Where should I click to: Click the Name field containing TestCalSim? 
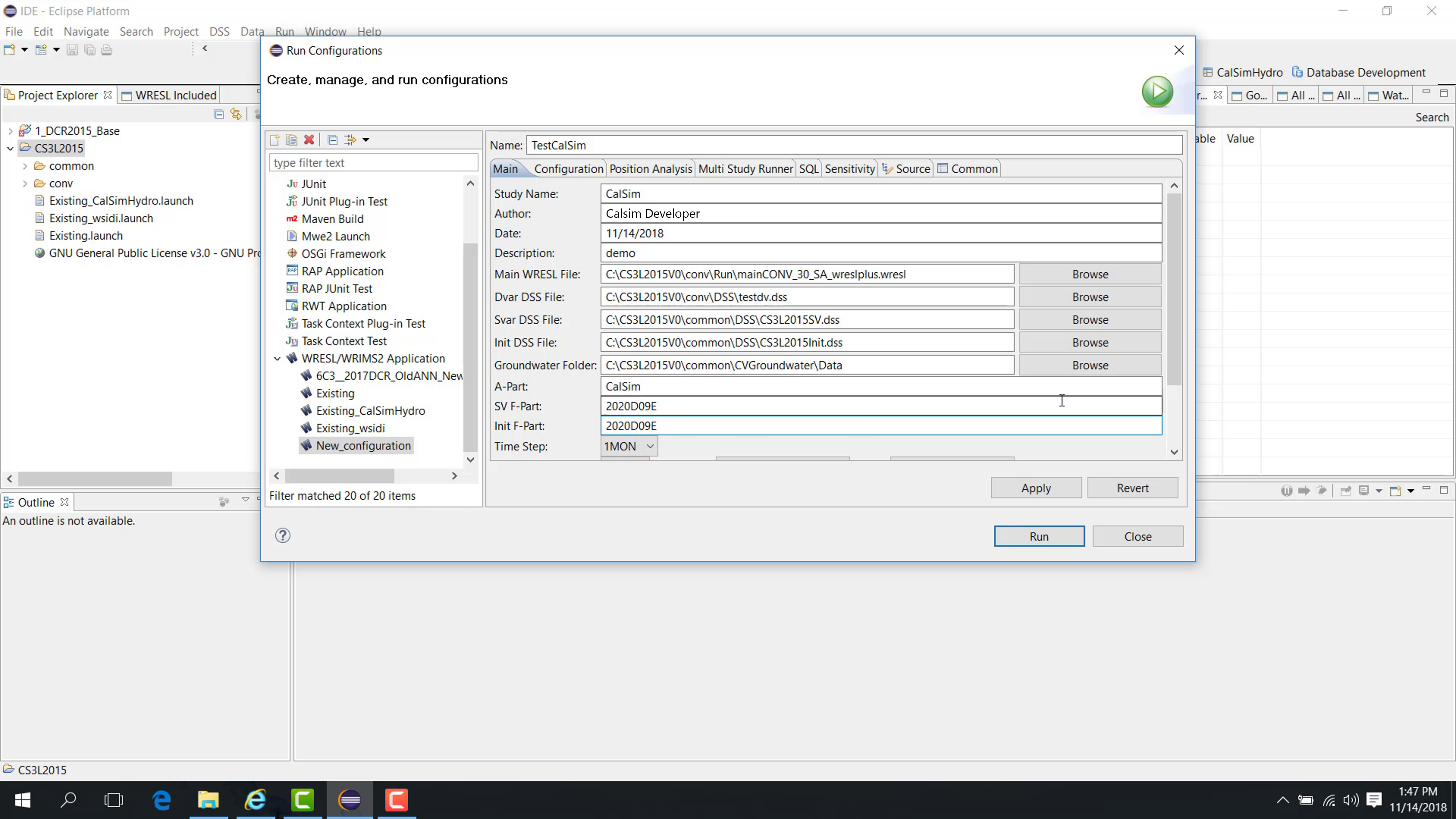[854, 145]
